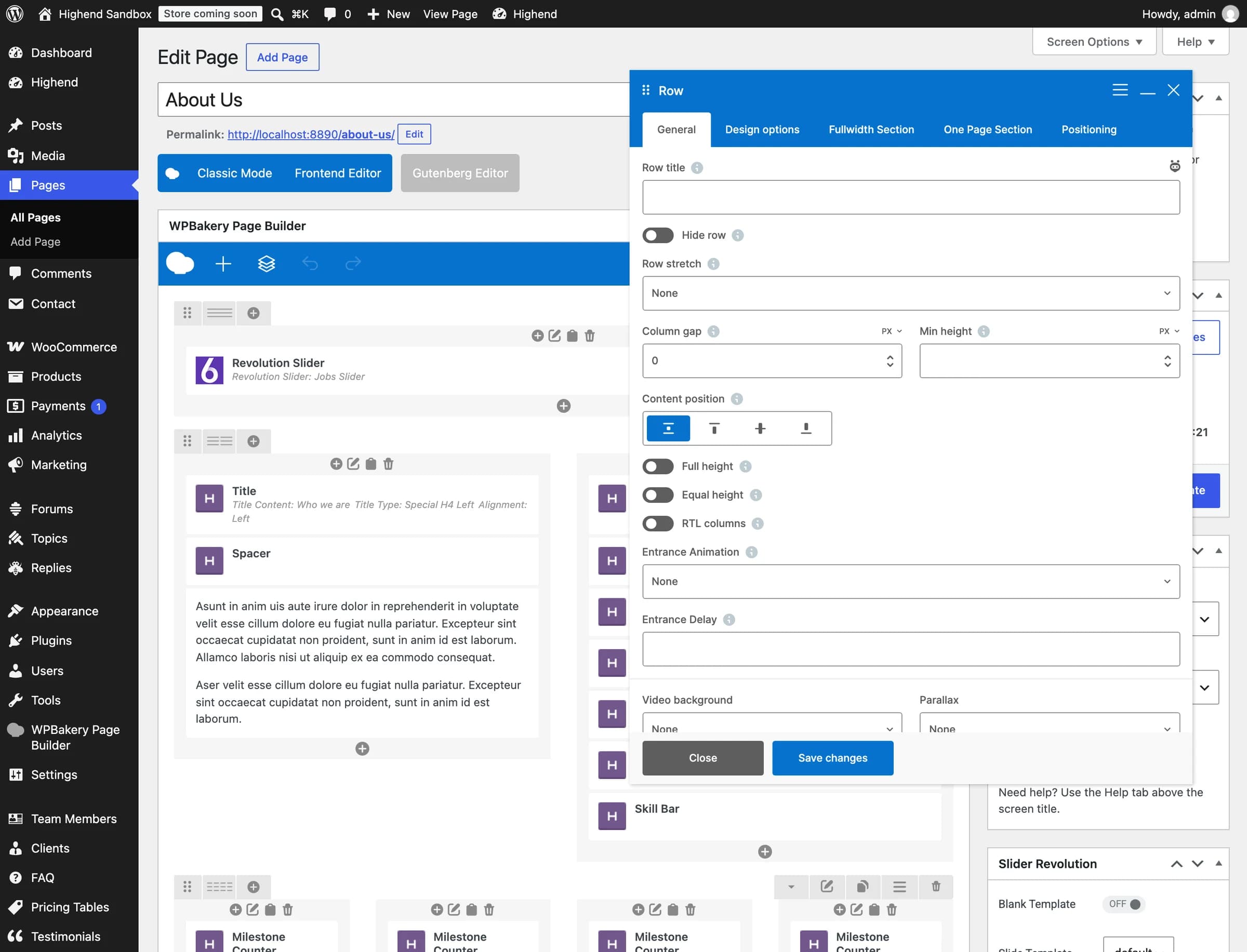
Task: Click the drag handle of Revolution Slider row
Action: point(188,313)
